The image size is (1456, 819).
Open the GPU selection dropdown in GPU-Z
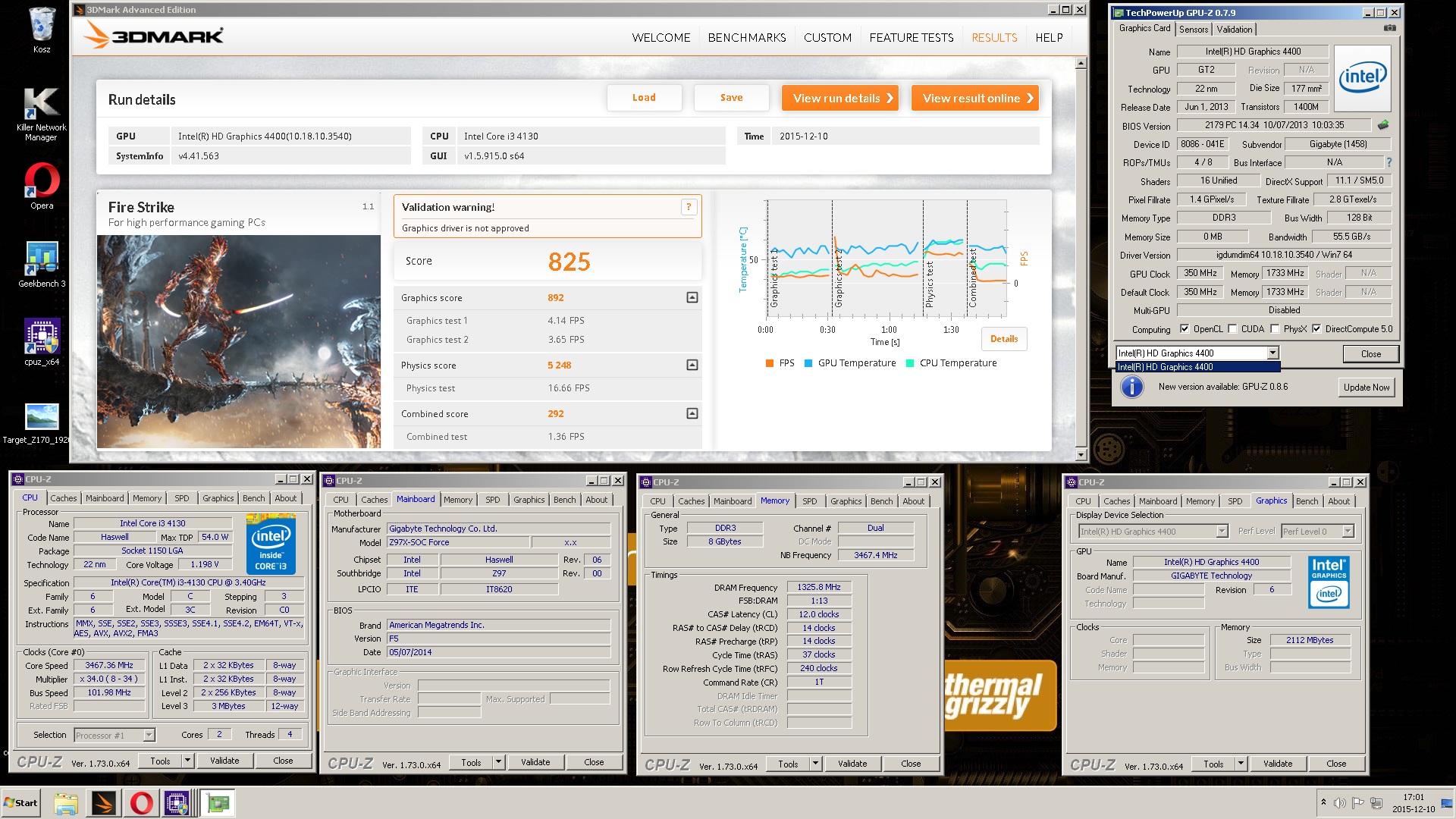tap(1272, 353)
